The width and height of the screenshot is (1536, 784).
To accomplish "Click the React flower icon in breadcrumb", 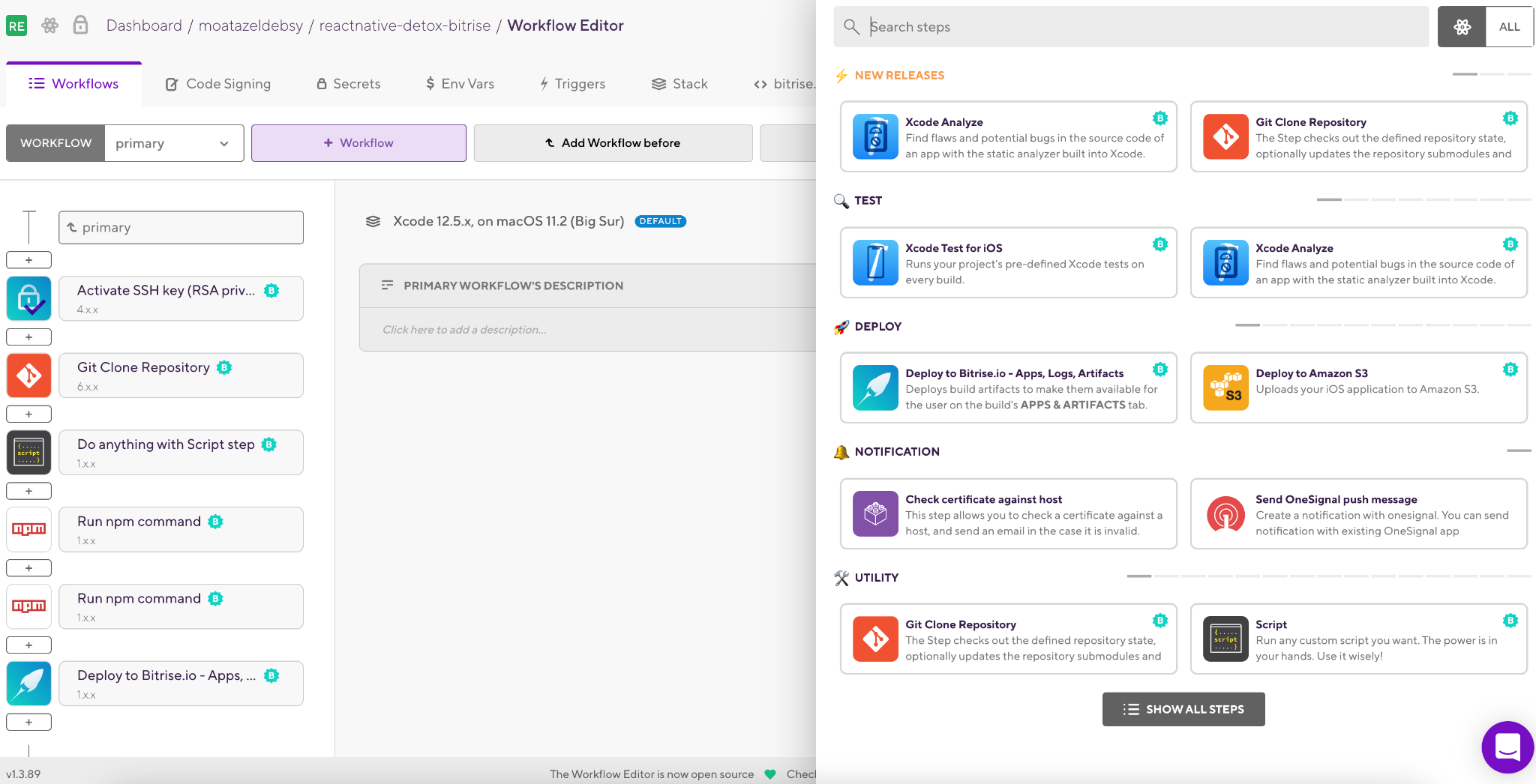I will pos(49,26).
